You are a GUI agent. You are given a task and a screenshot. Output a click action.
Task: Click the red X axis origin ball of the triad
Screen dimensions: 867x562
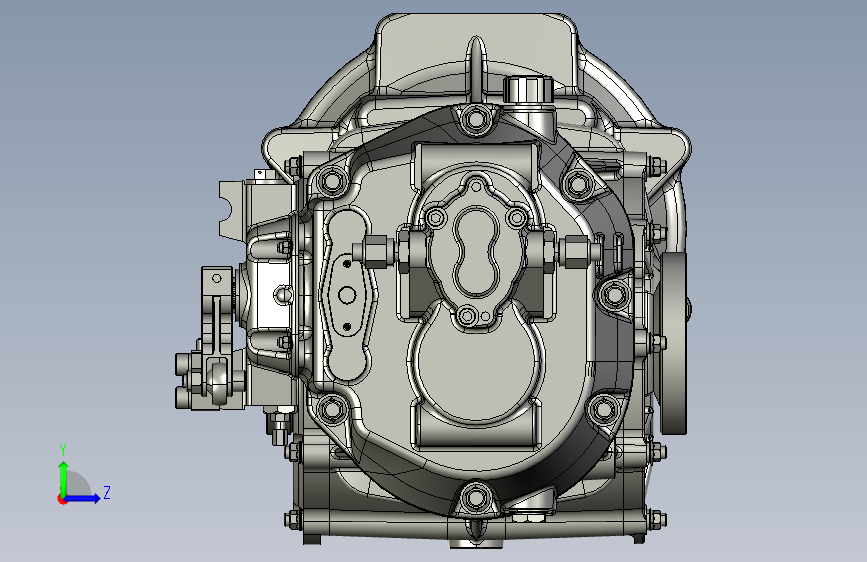(x=62, y=499)
